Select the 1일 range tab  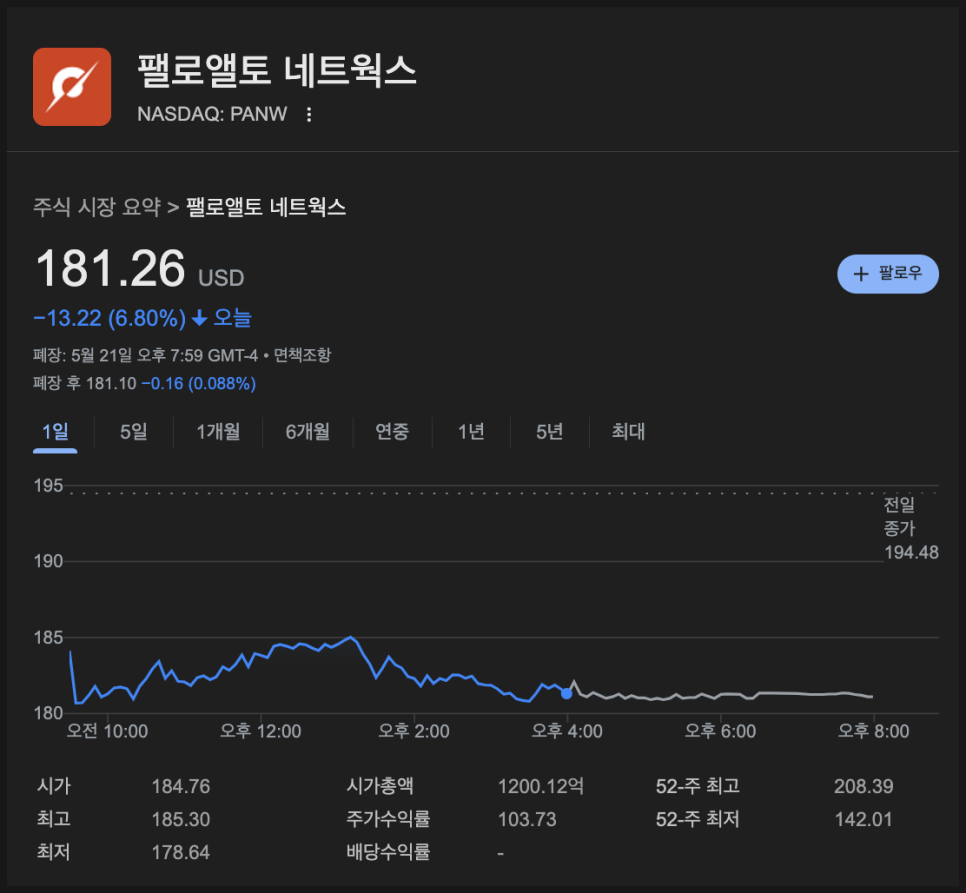[55, 432]
